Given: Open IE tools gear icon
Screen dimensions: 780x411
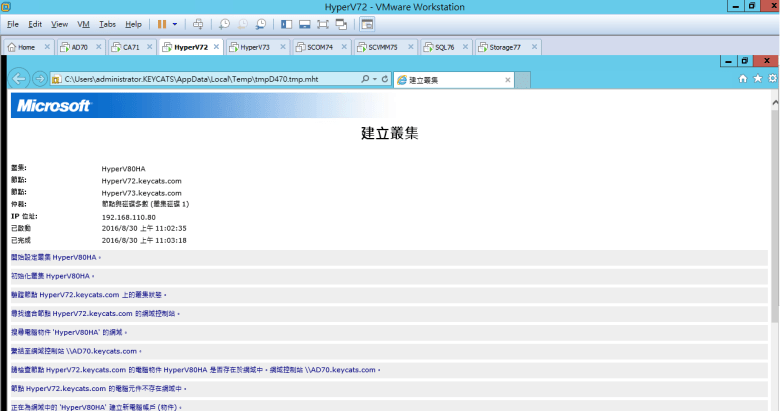Looking at the screenshot, I should point(772,78).
